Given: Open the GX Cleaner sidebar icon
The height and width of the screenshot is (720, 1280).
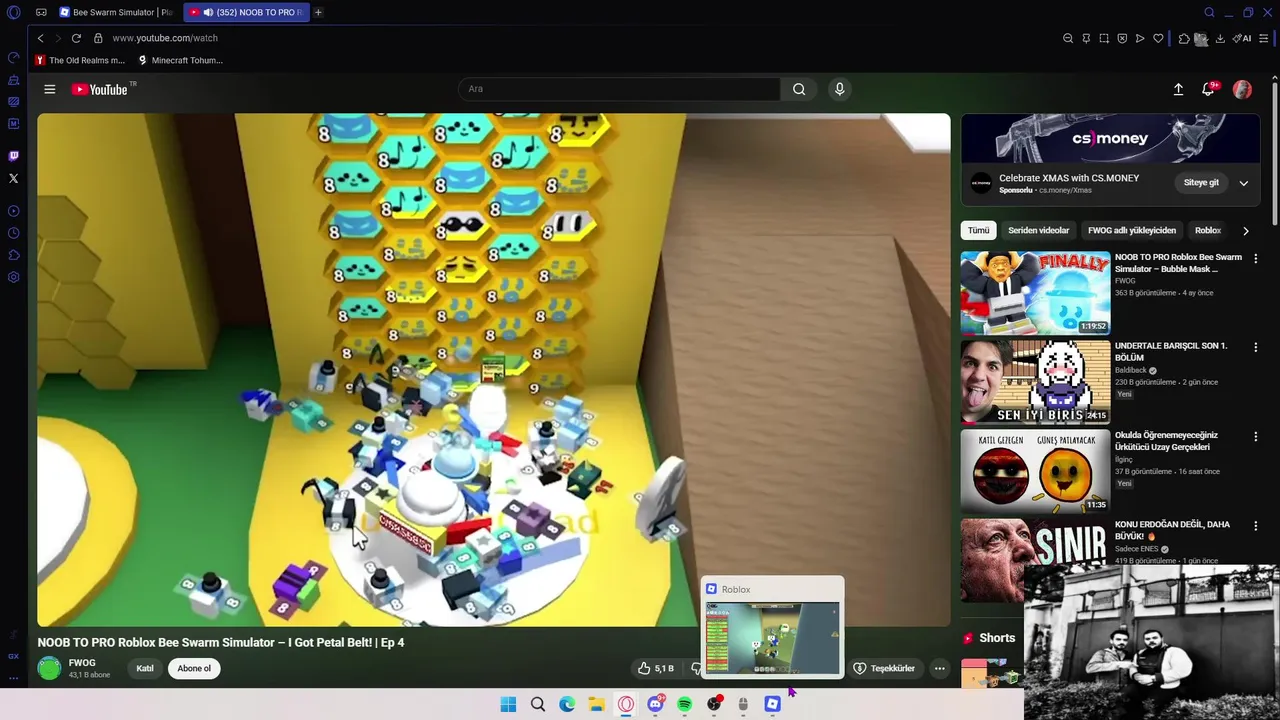Looking at the screenshot, I should 14,102.
